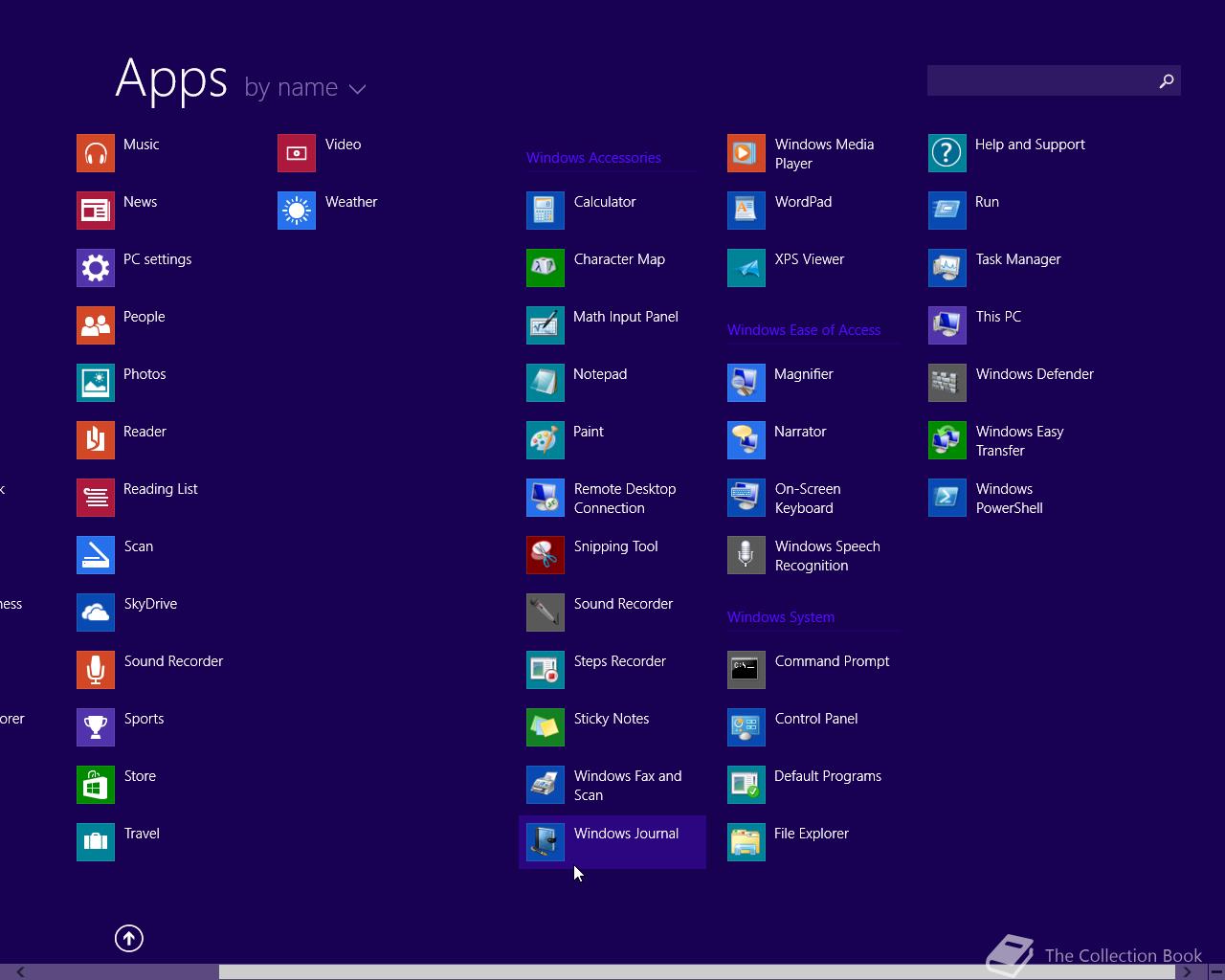Click the horizontal scrollbar right arrow
This screenshot has height=980, width=1225.
[x=1188, y=971]
